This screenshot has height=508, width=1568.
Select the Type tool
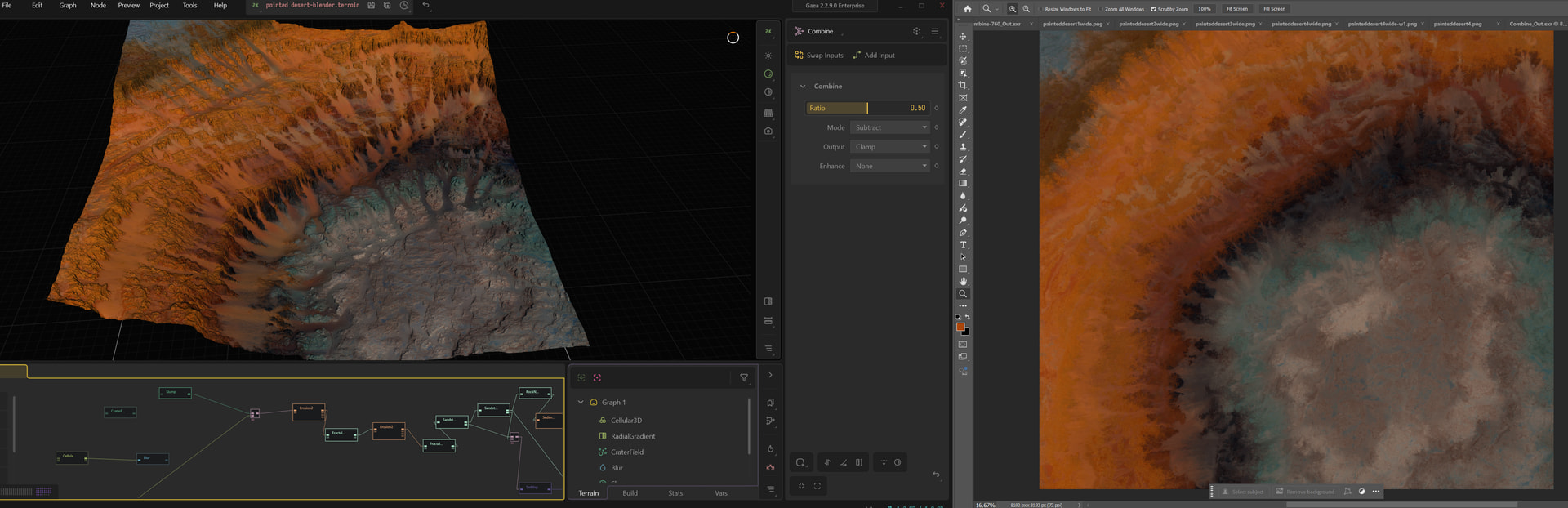963,245
